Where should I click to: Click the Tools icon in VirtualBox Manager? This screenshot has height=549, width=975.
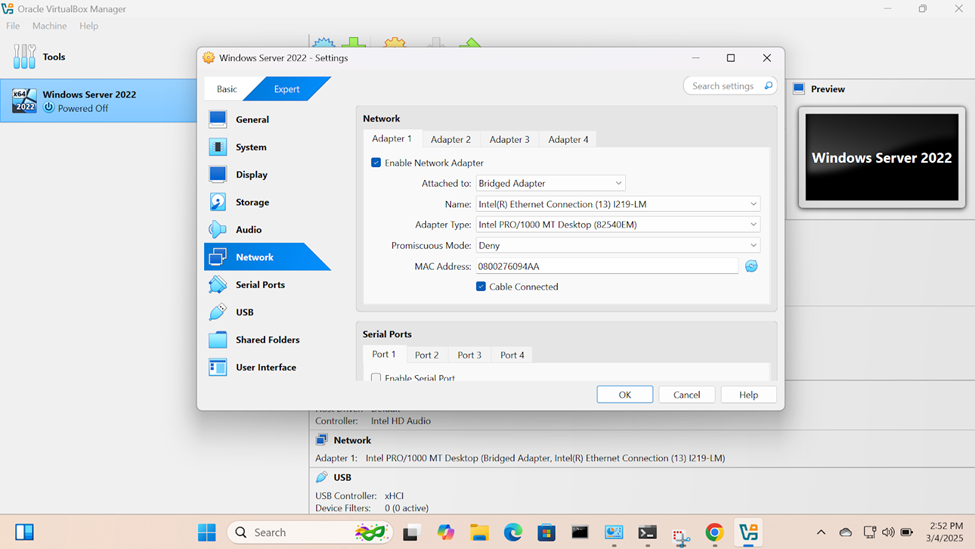coord(24,57)
